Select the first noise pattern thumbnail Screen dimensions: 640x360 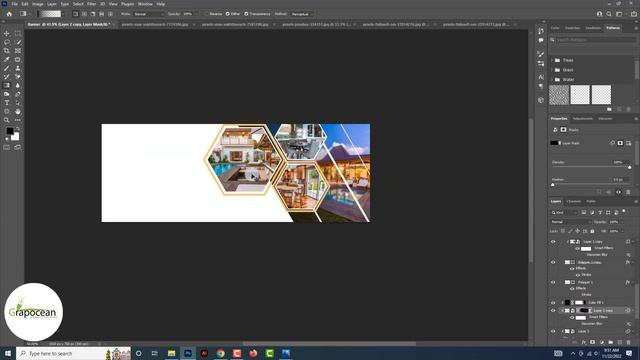click(559, 95)
